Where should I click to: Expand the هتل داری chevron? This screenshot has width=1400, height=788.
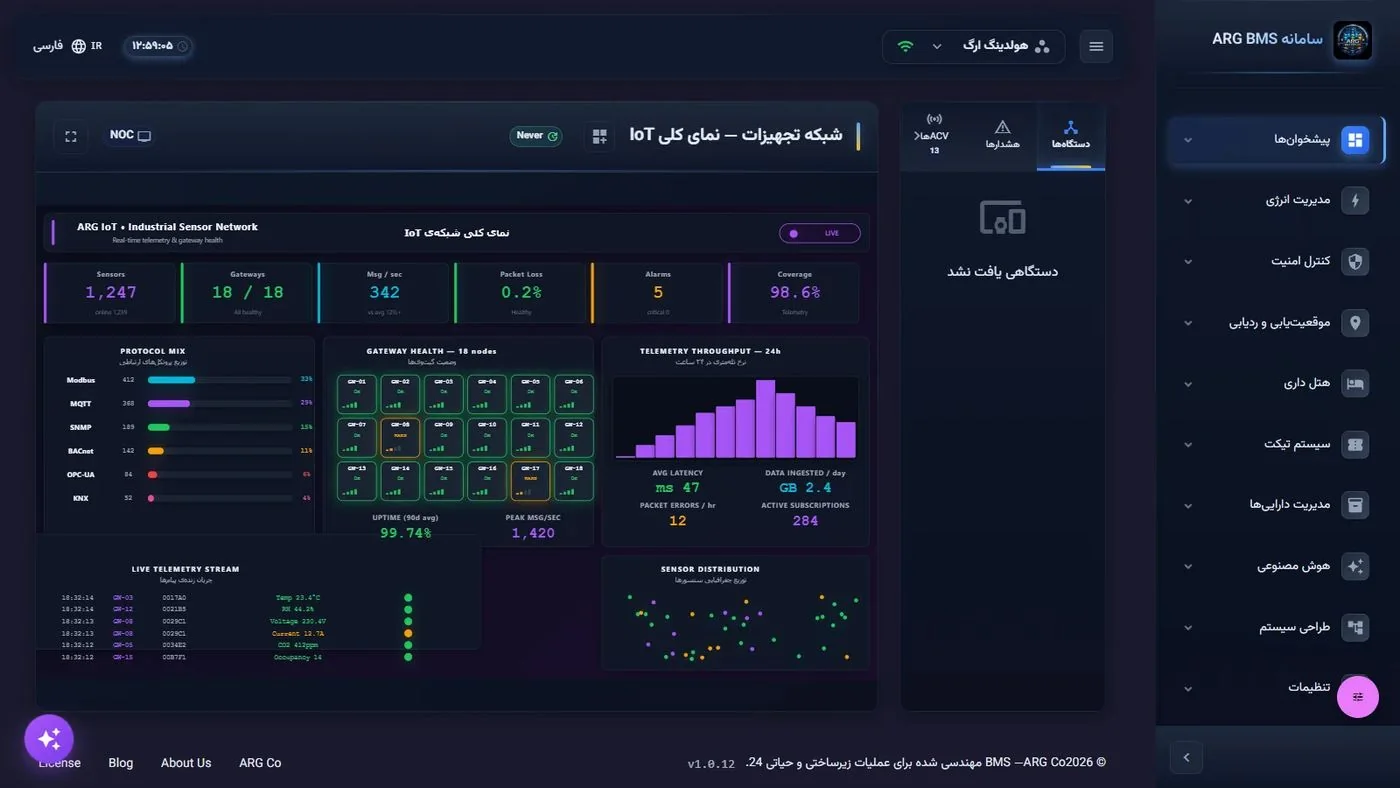click(1188, 384)
